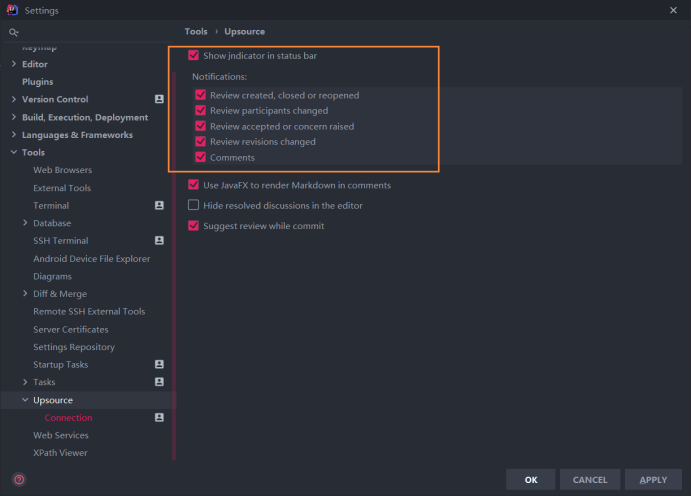Click project-level icon next to Startup Tasks
The height and width of the screenshot is (496, 691).
159,364
